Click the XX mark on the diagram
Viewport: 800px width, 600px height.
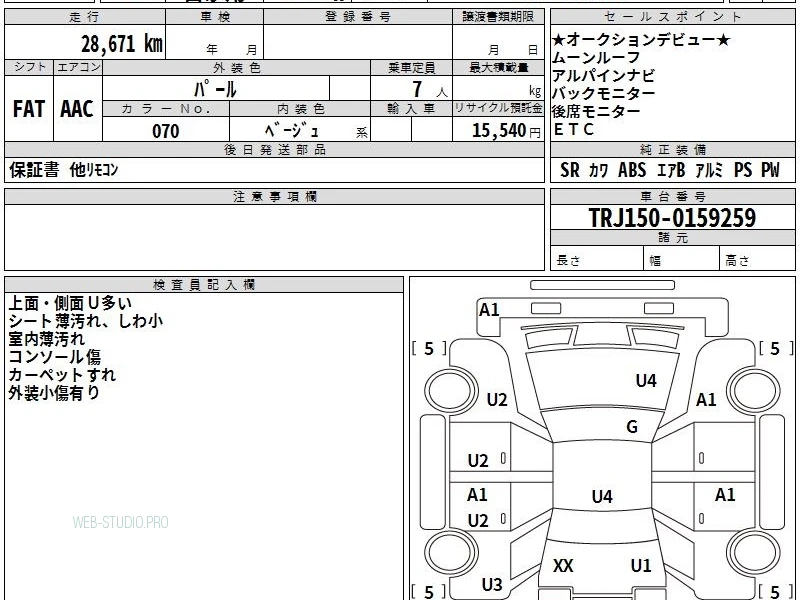(563, 565)
